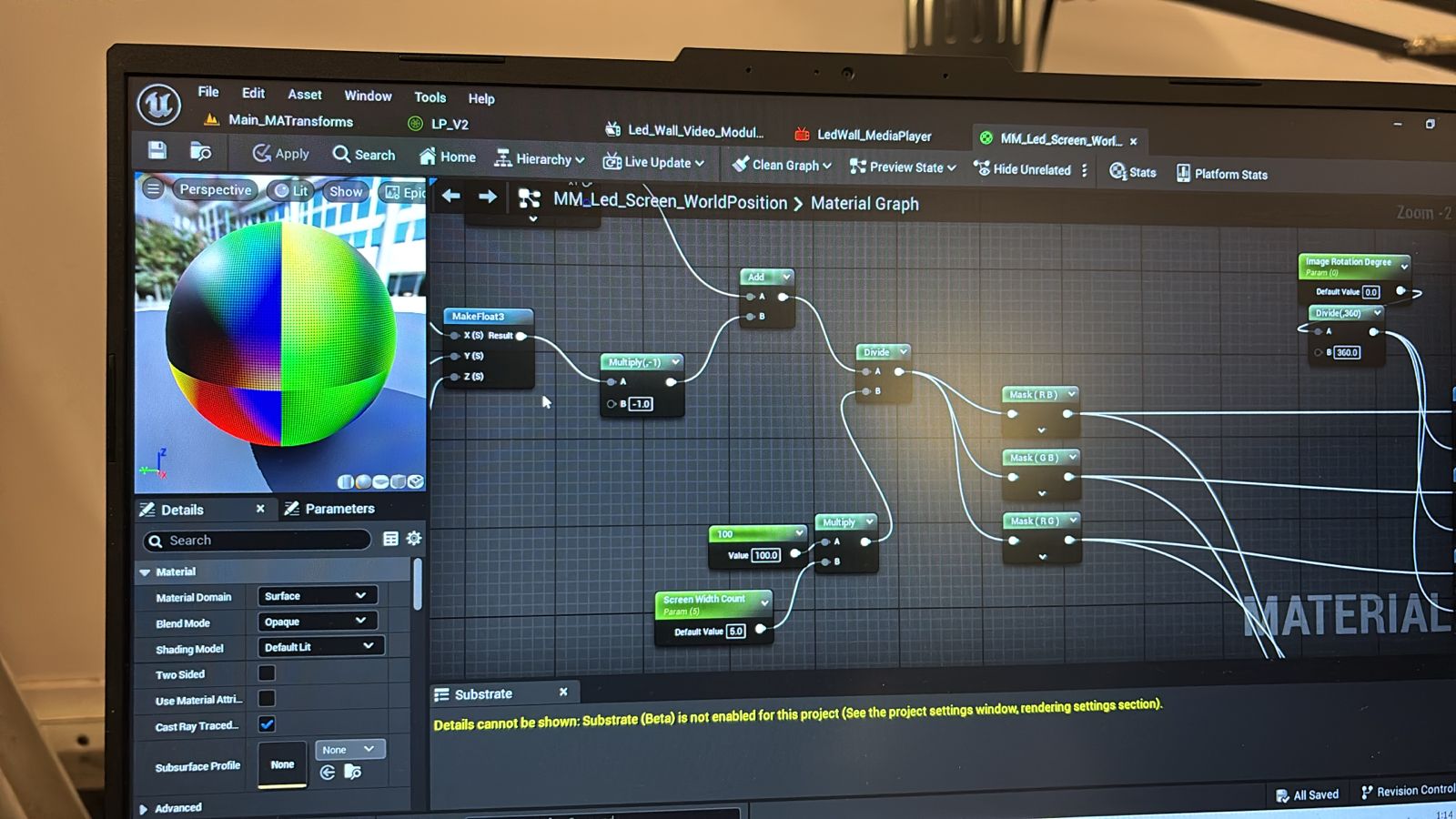
Task: Click the Browse to asset icon
Action: pos(200,152)
